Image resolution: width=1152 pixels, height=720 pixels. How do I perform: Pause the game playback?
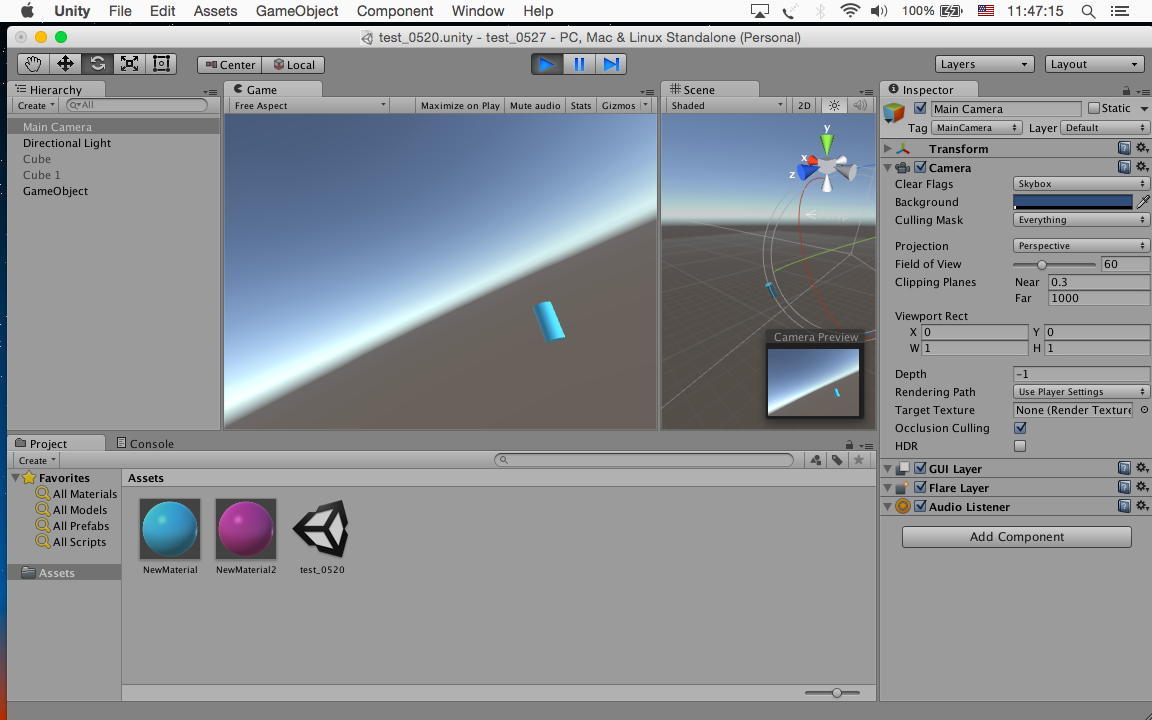[x=579, y=64]
